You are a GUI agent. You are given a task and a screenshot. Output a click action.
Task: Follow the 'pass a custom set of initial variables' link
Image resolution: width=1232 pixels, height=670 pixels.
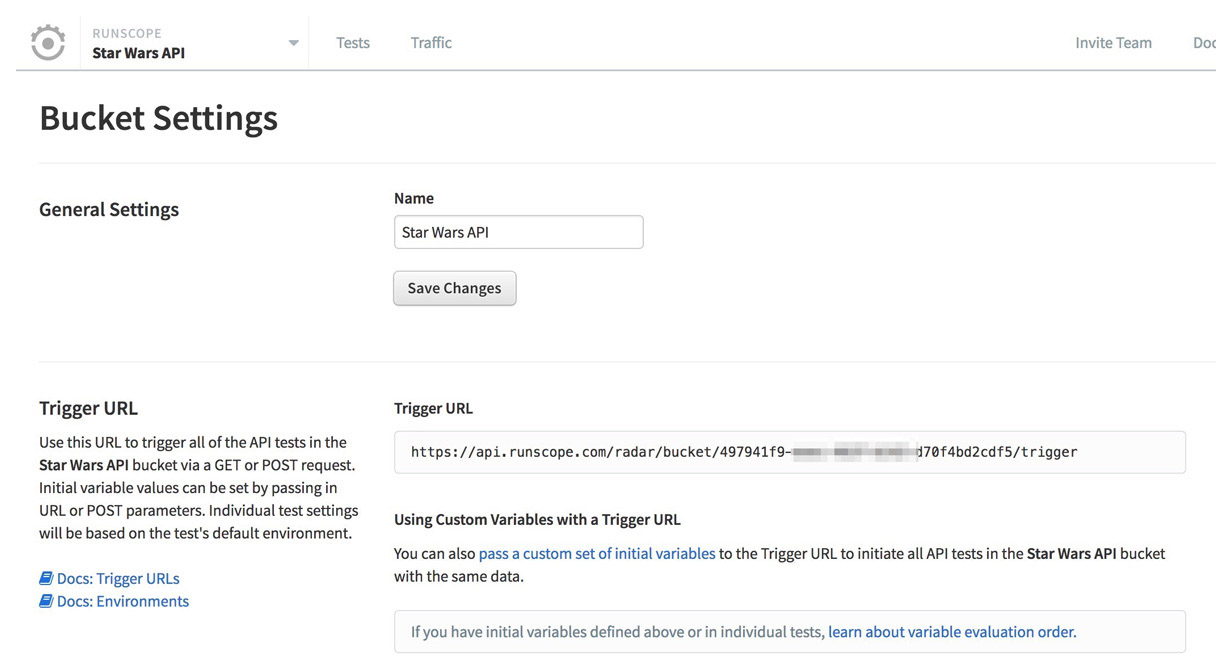coord(597,553)
